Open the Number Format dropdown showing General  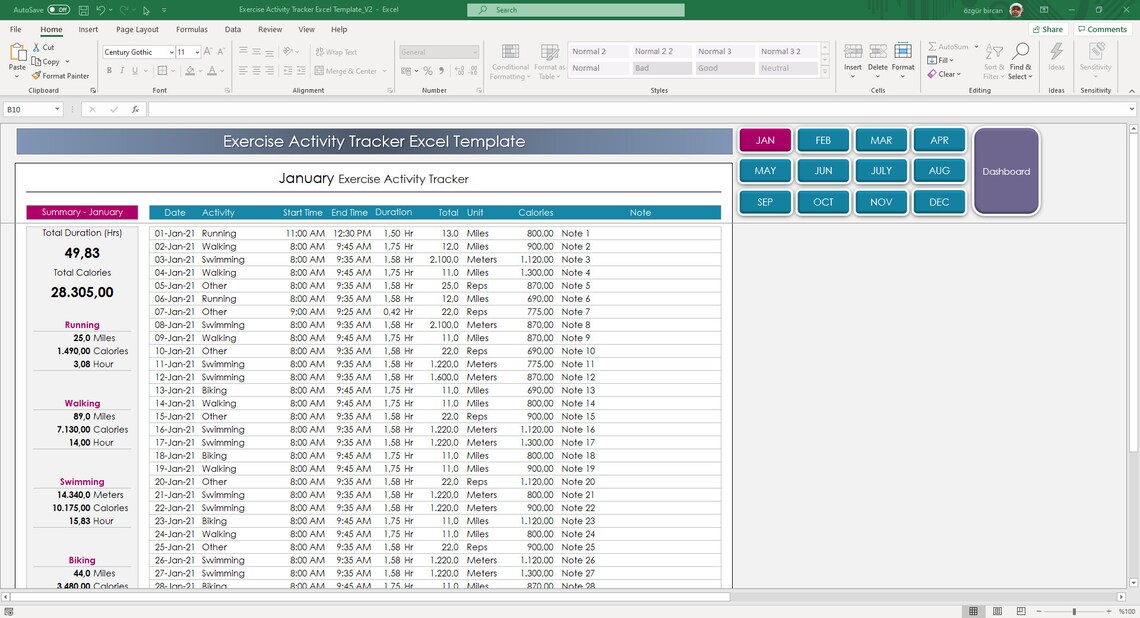[x=438, y=51]
